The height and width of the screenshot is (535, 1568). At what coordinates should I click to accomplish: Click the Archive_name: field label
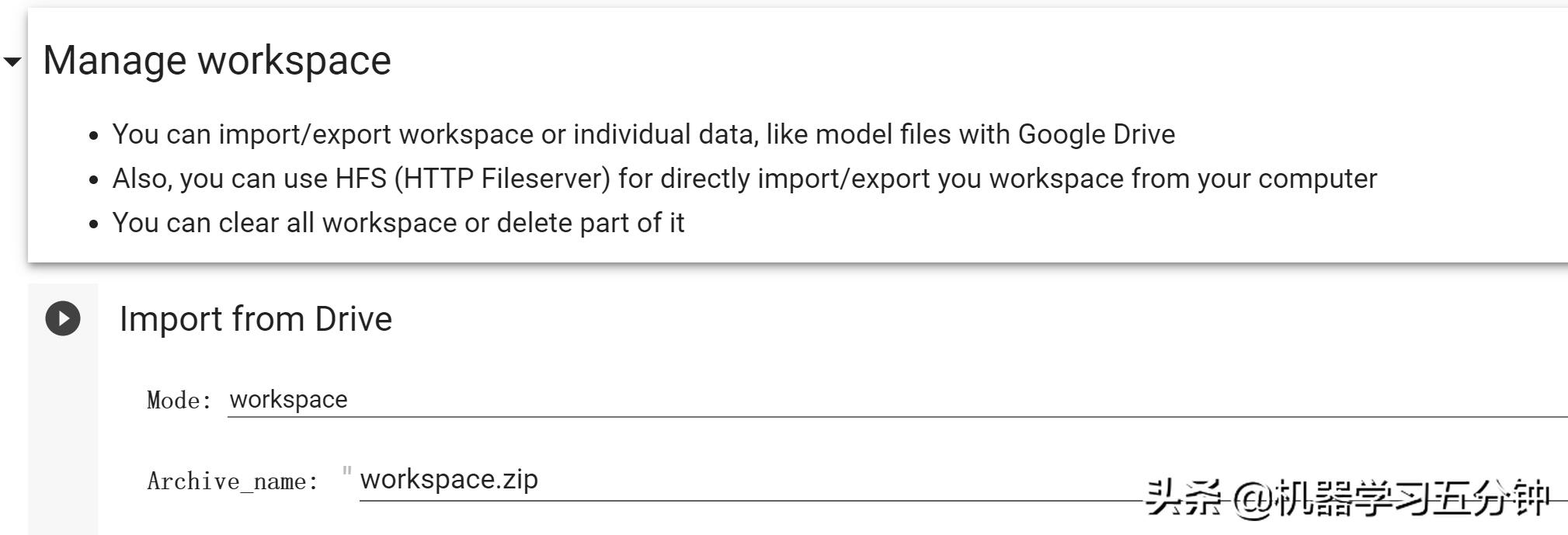click(x=232, y=481)
